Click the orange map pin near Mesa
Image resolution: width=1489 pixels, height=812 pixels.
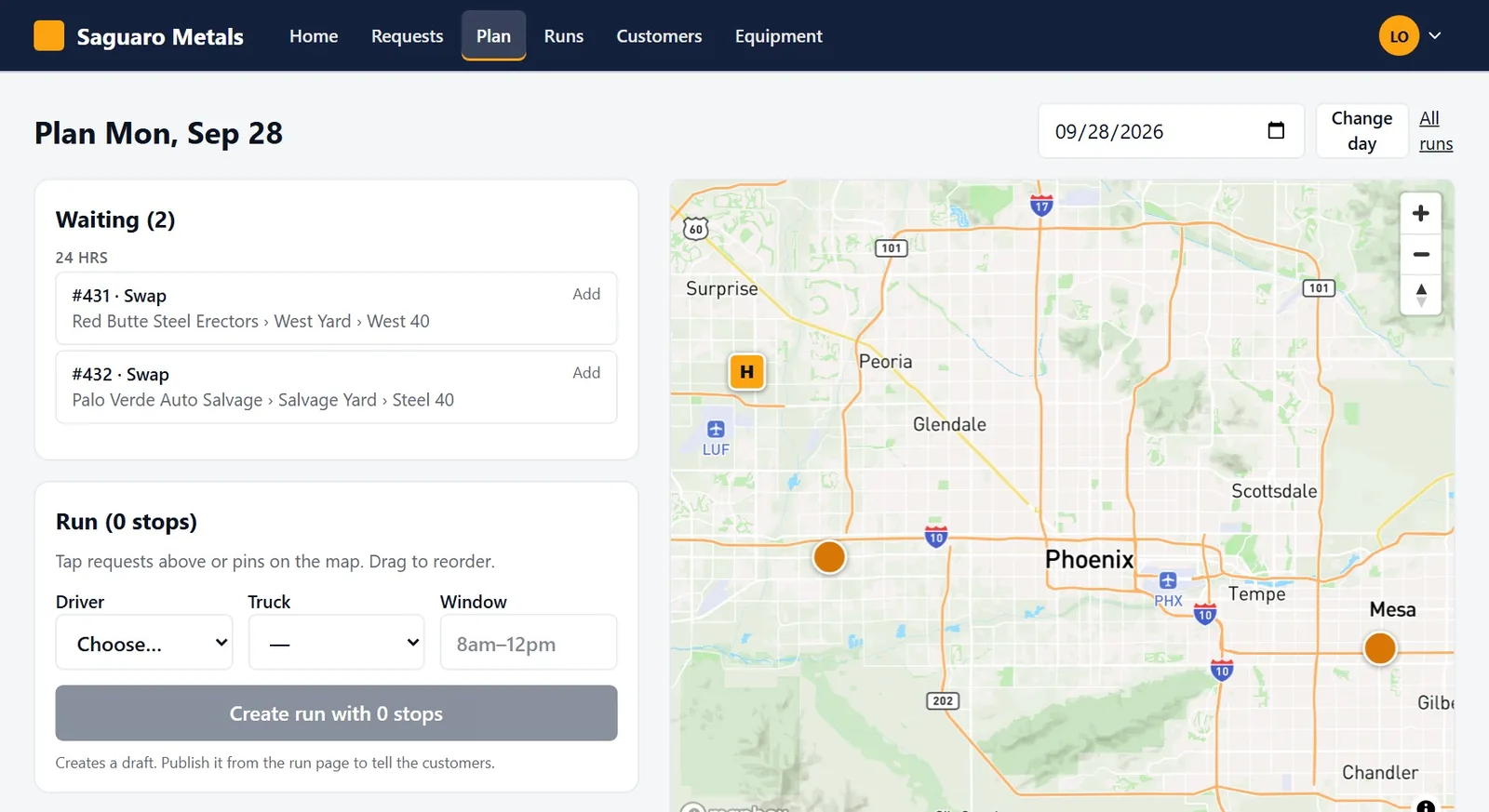pos(1379,647)
